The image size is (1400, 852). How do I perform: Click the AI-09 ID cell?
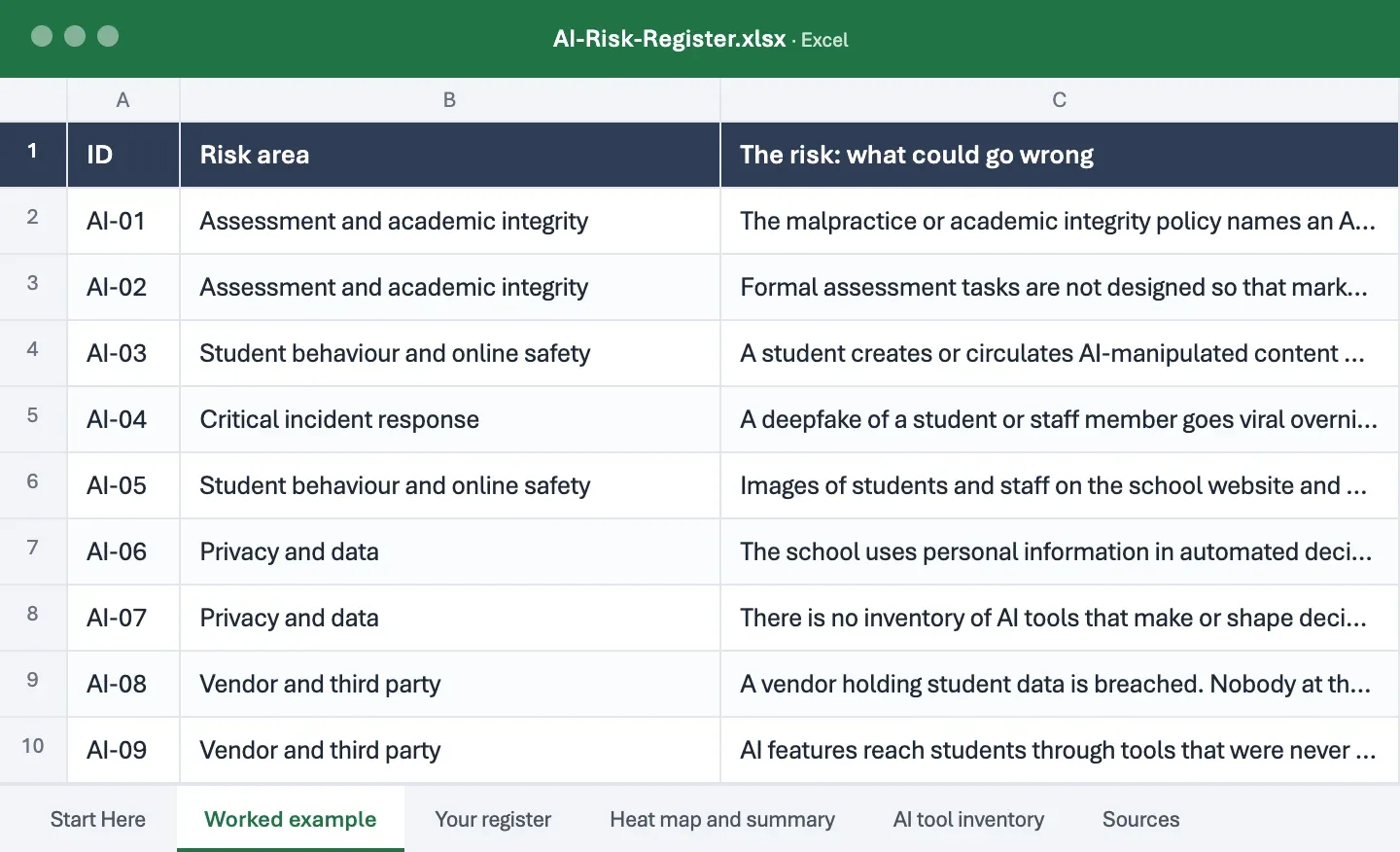tap(123, 750)
